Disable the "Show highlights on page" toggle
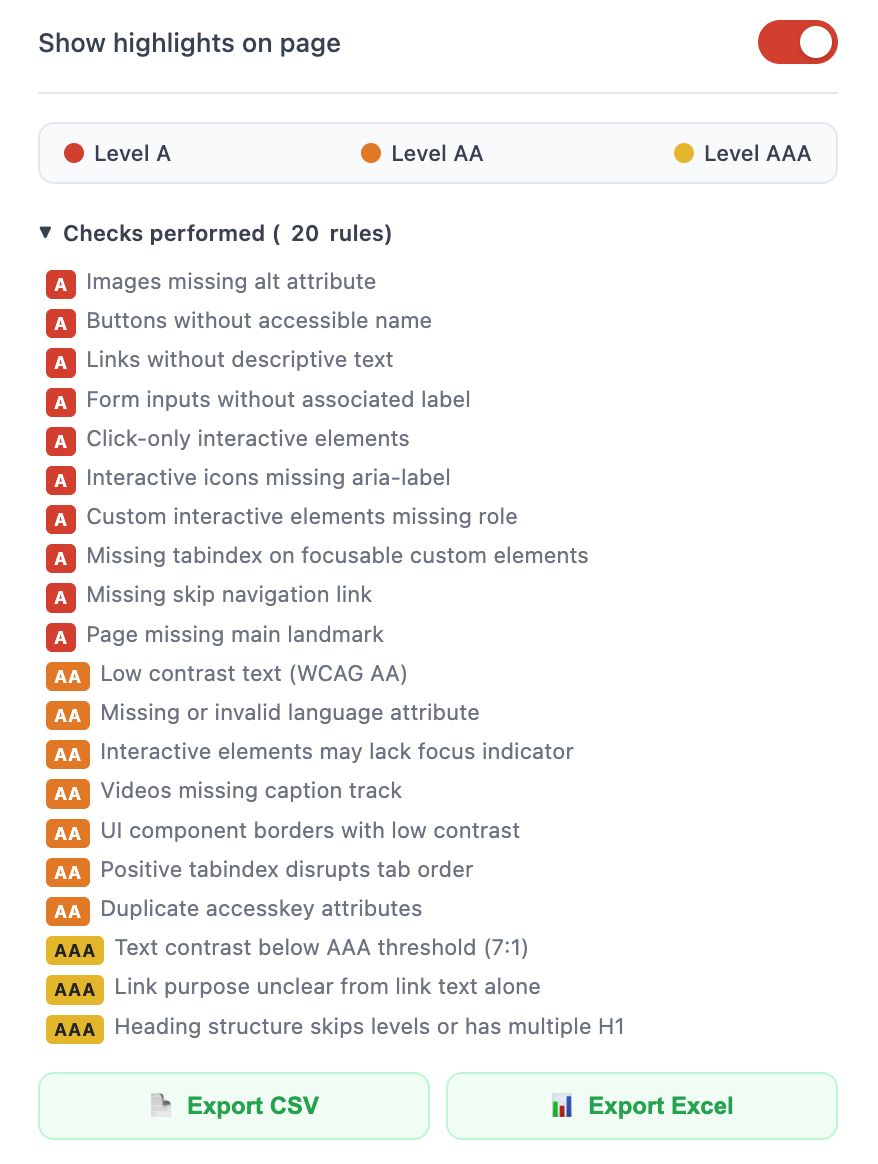The height and width of the screenshot is (1164, 878). [797, 42]
